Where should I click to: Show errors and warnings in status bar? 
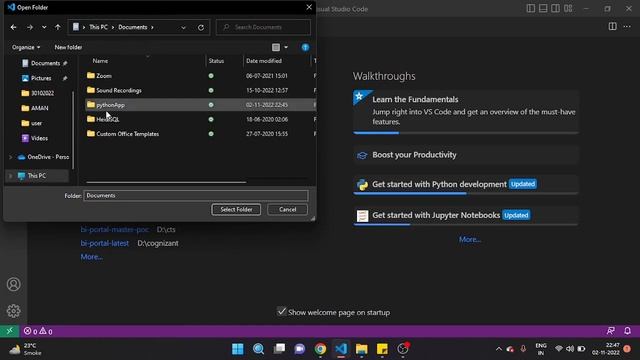click(x=38, y=331)
